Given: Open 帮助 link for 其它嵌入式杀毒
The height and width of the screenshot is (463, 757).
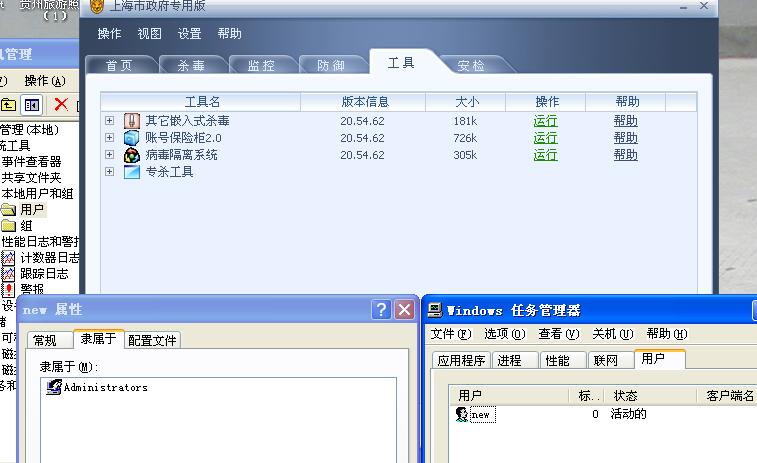Looking at the screenshot, I should 626,121.
